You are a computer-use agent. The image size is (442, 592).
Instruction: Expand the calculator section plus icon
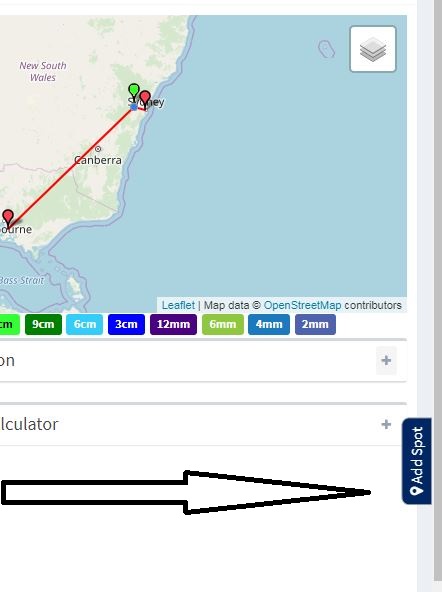[x=386, y=424]
